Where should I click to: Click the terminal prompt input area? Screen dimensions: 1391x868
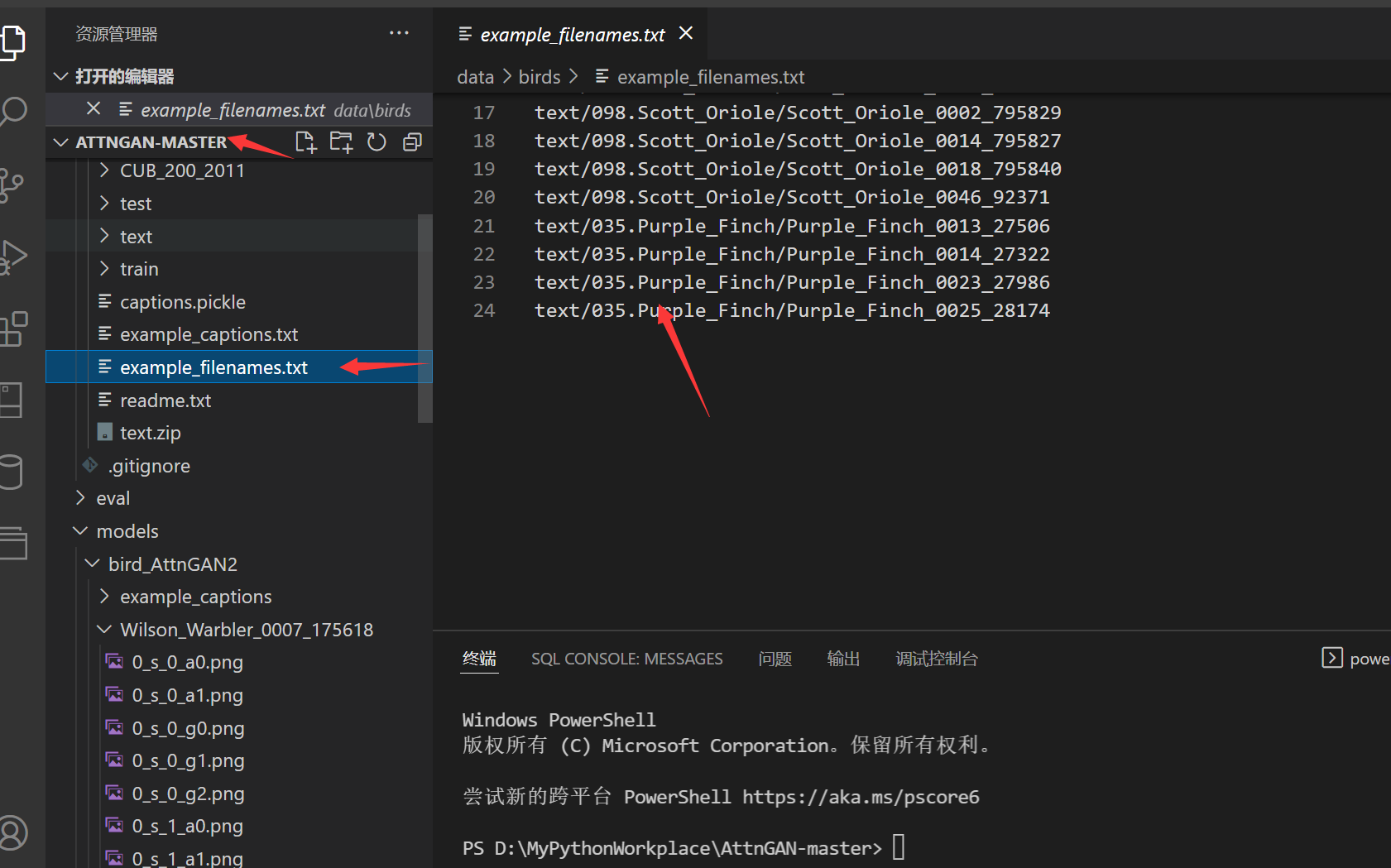point(899,847)
